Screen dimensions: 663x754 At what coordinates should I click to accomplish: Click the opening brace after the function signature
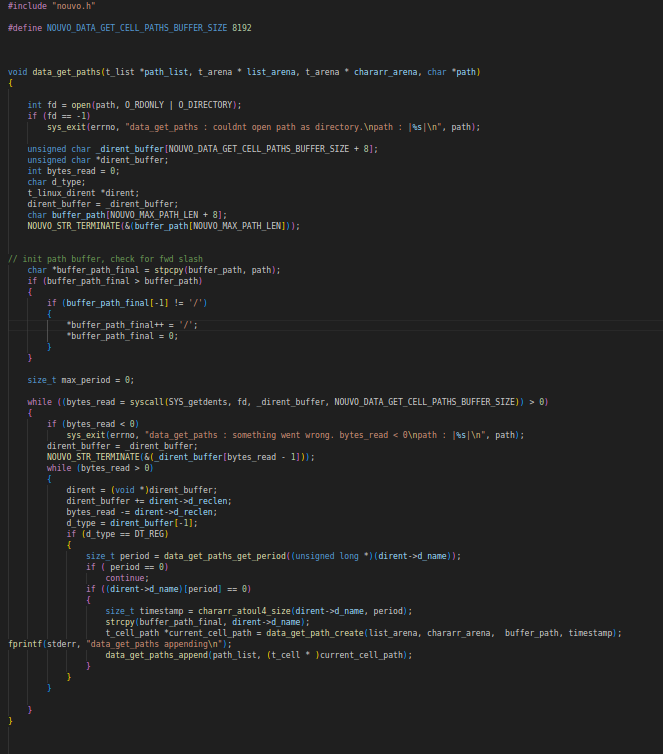pyautogui.click(x=10, y=83)
